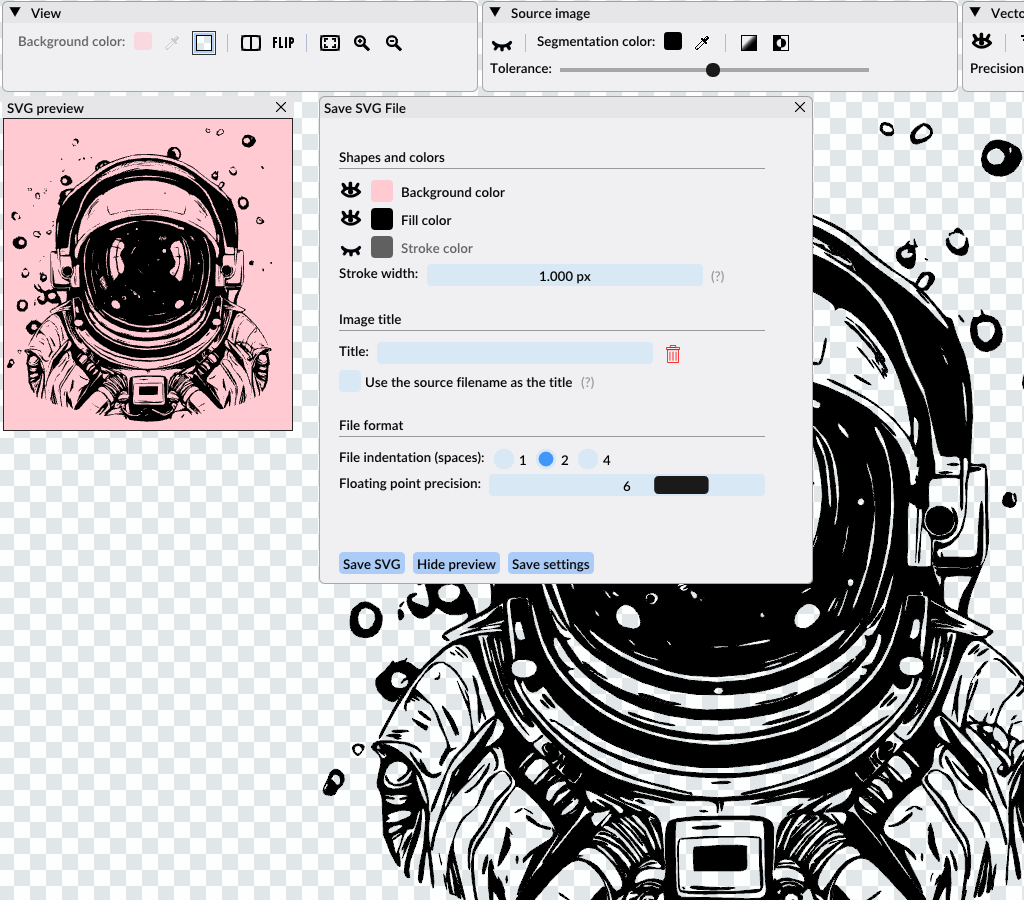1024x900 pixels.
Task: Click the FLIP view button
Action: (283, 43)
